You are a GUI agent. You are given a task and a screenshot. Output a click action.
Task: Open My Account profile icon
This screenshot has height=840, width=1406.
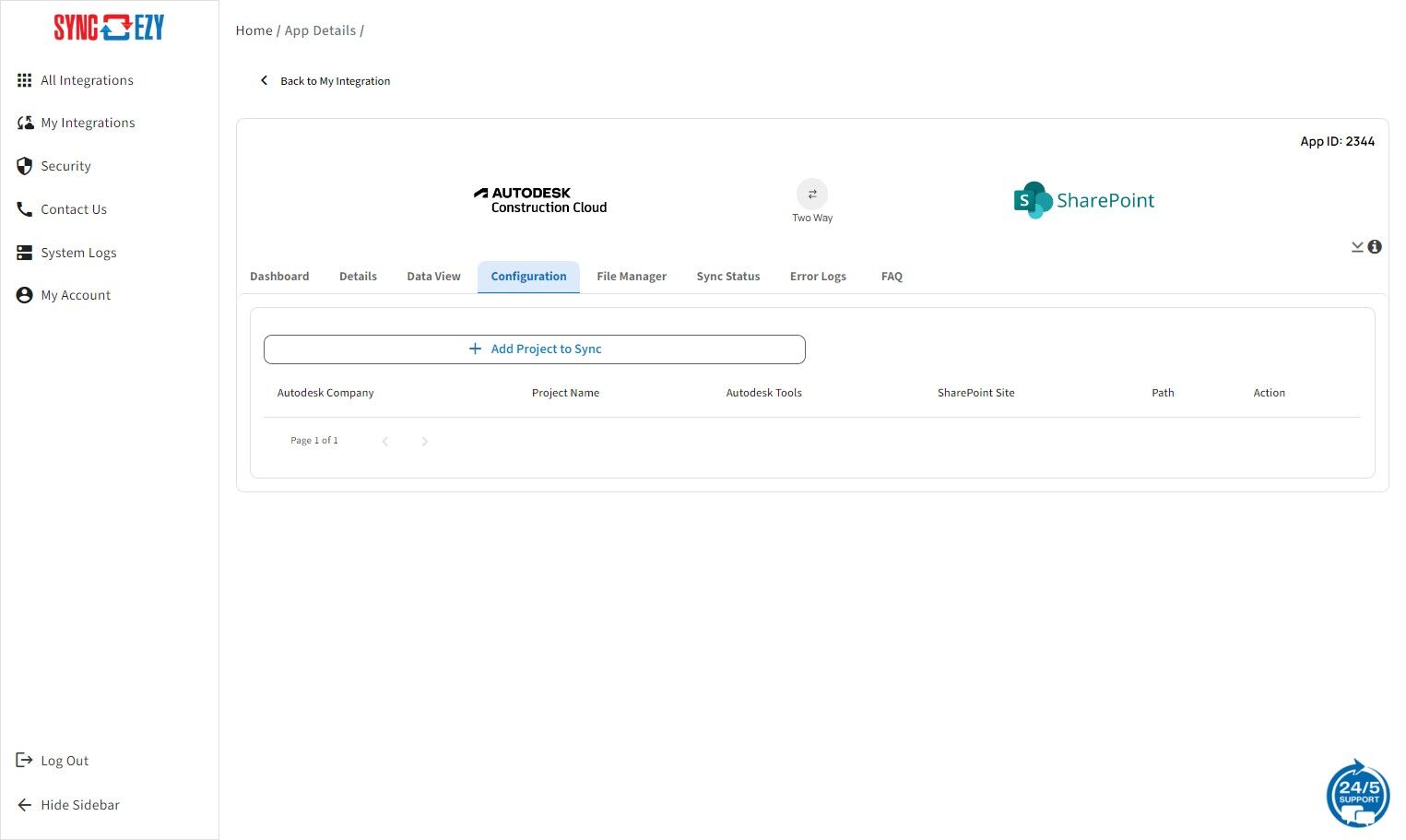pyautogui.click(x=25, y=295)
